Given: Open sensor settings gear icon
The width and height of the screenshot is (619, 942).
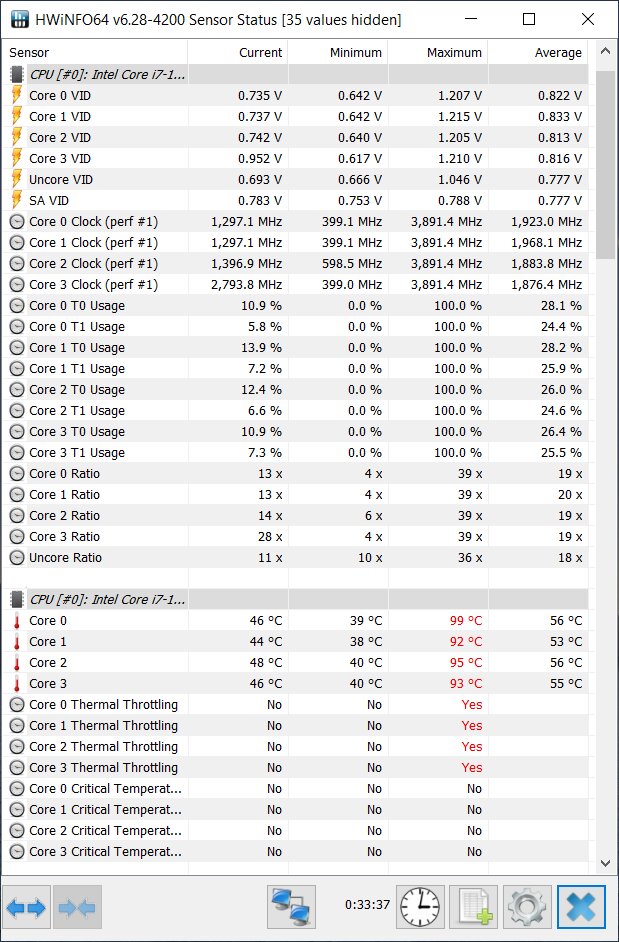Looking at the screenshot, I should pyautogui.click(x=527, y=907).
